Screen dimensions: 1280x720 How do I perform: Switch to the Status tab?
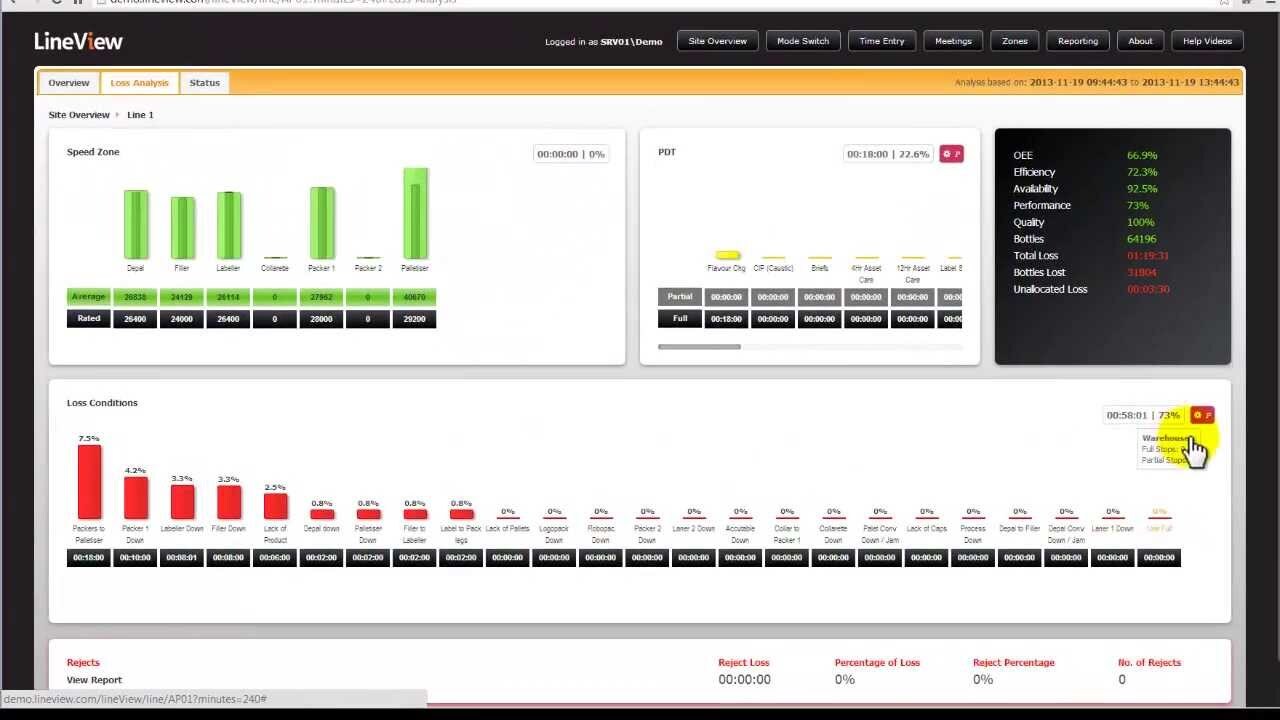click(204, 82)
